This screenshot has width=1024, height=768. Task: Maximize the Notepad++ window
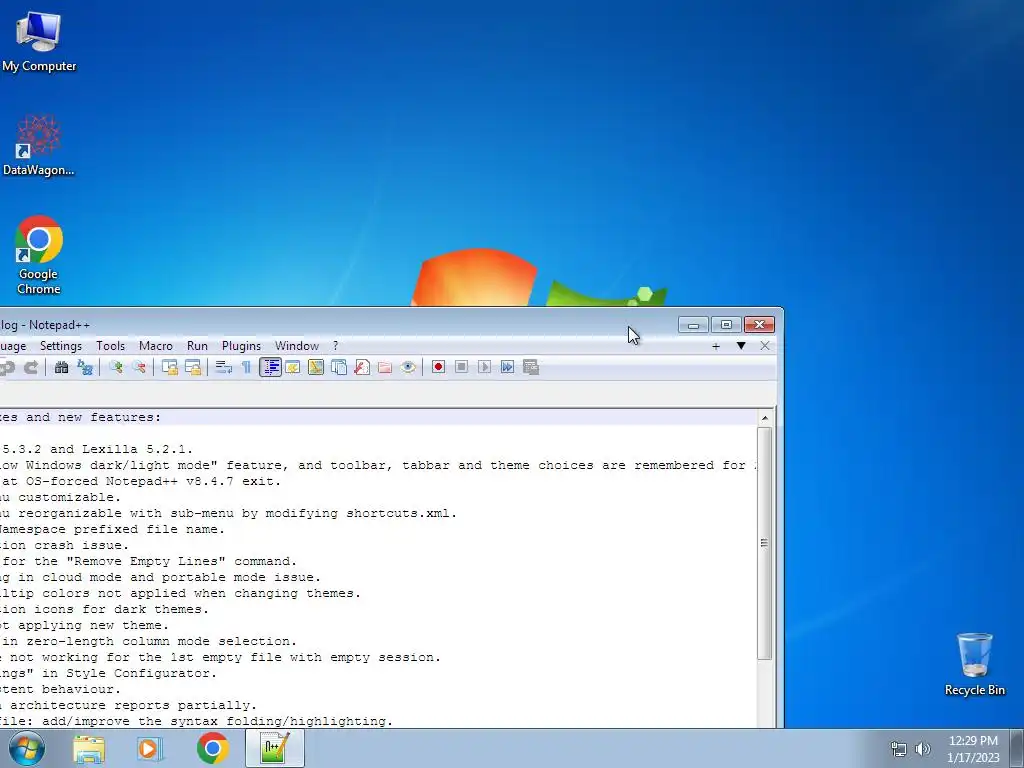[x=726, y=325]
